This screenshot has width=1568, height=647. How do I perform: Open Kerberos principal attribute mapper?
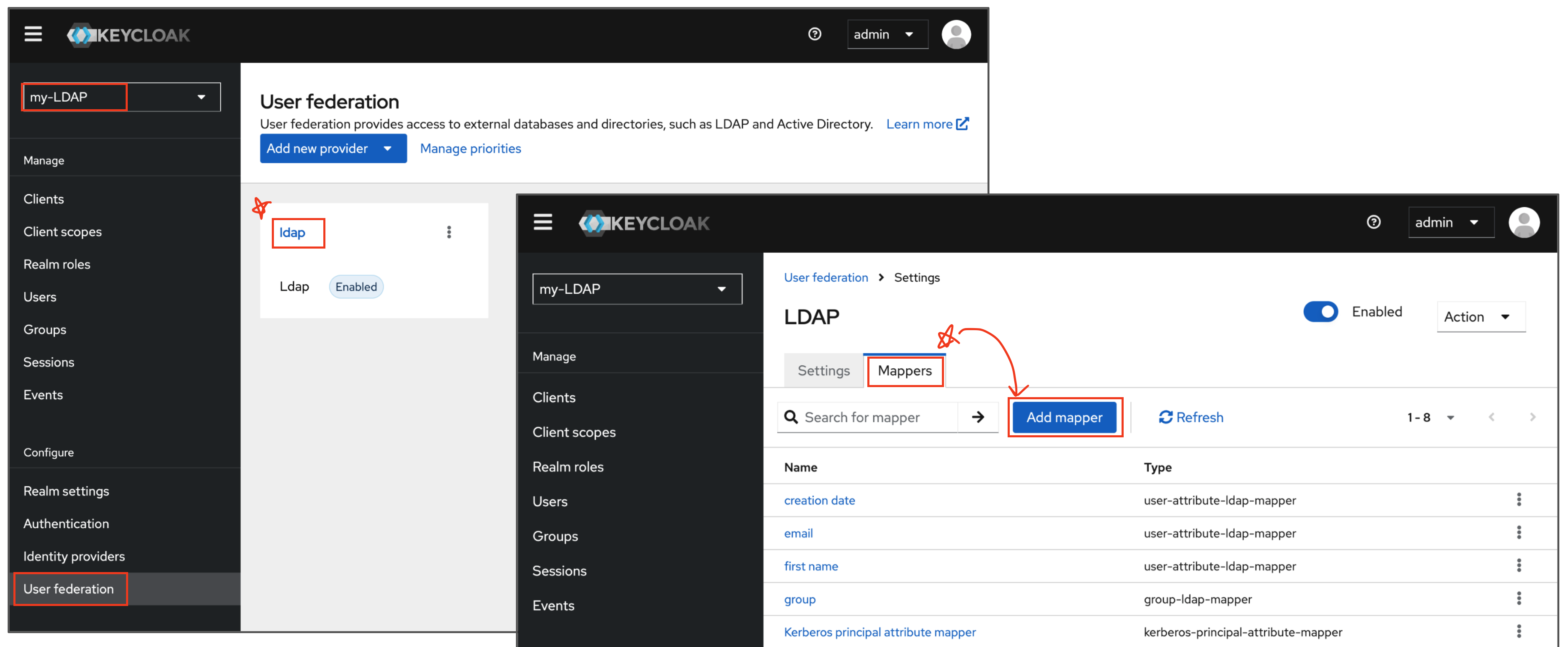click(x=879, y=632)
